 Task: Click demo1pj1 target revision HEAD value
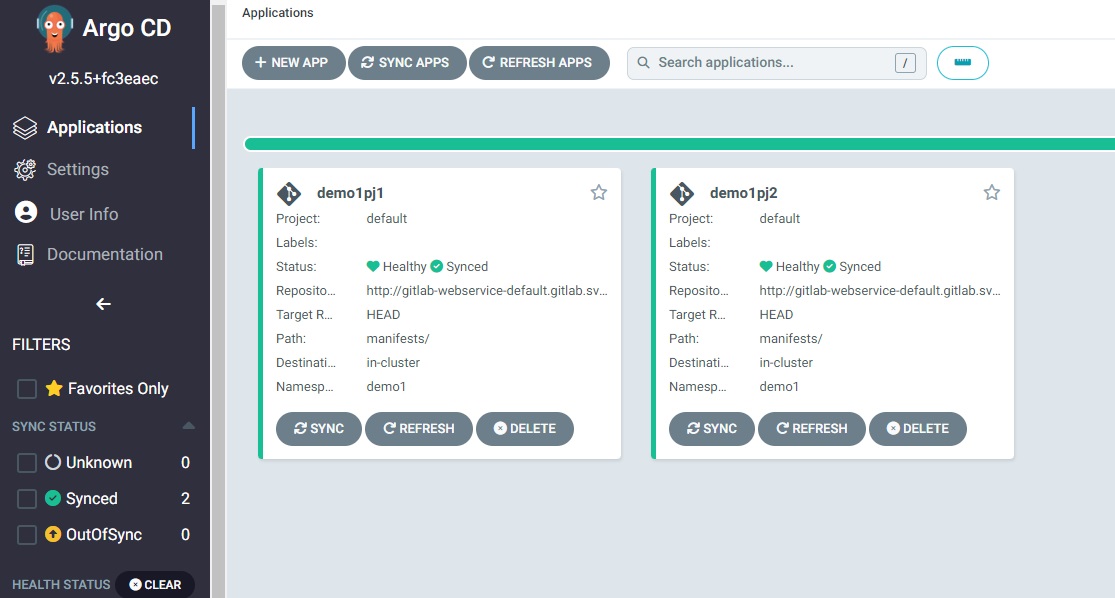[x=383, y=315]
